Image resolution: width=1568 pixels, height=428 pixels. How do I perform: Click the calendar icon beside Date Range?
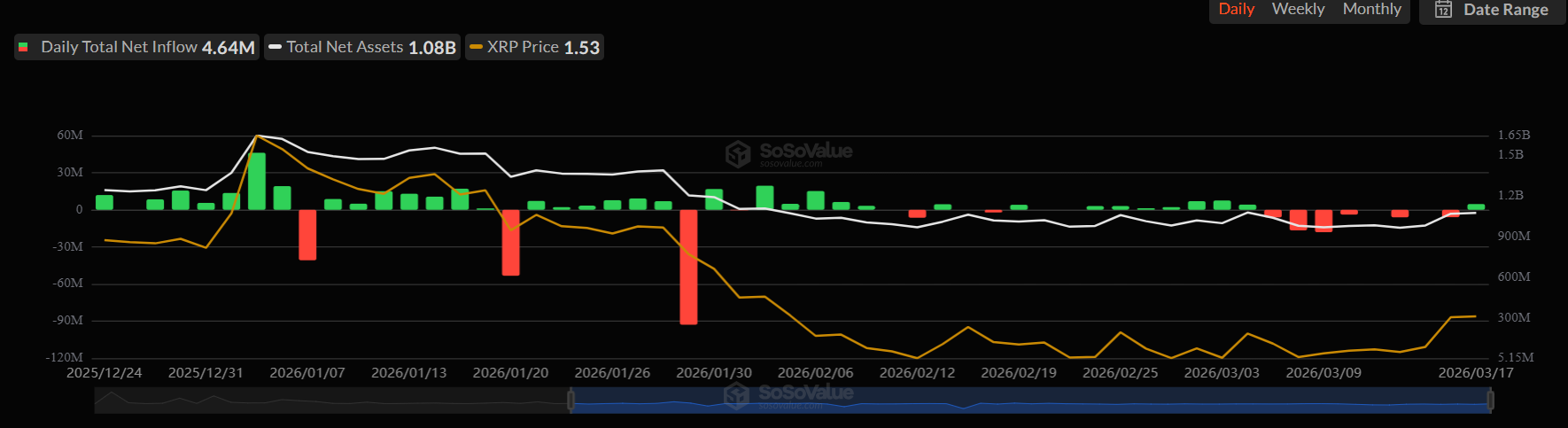[1443, 10]
